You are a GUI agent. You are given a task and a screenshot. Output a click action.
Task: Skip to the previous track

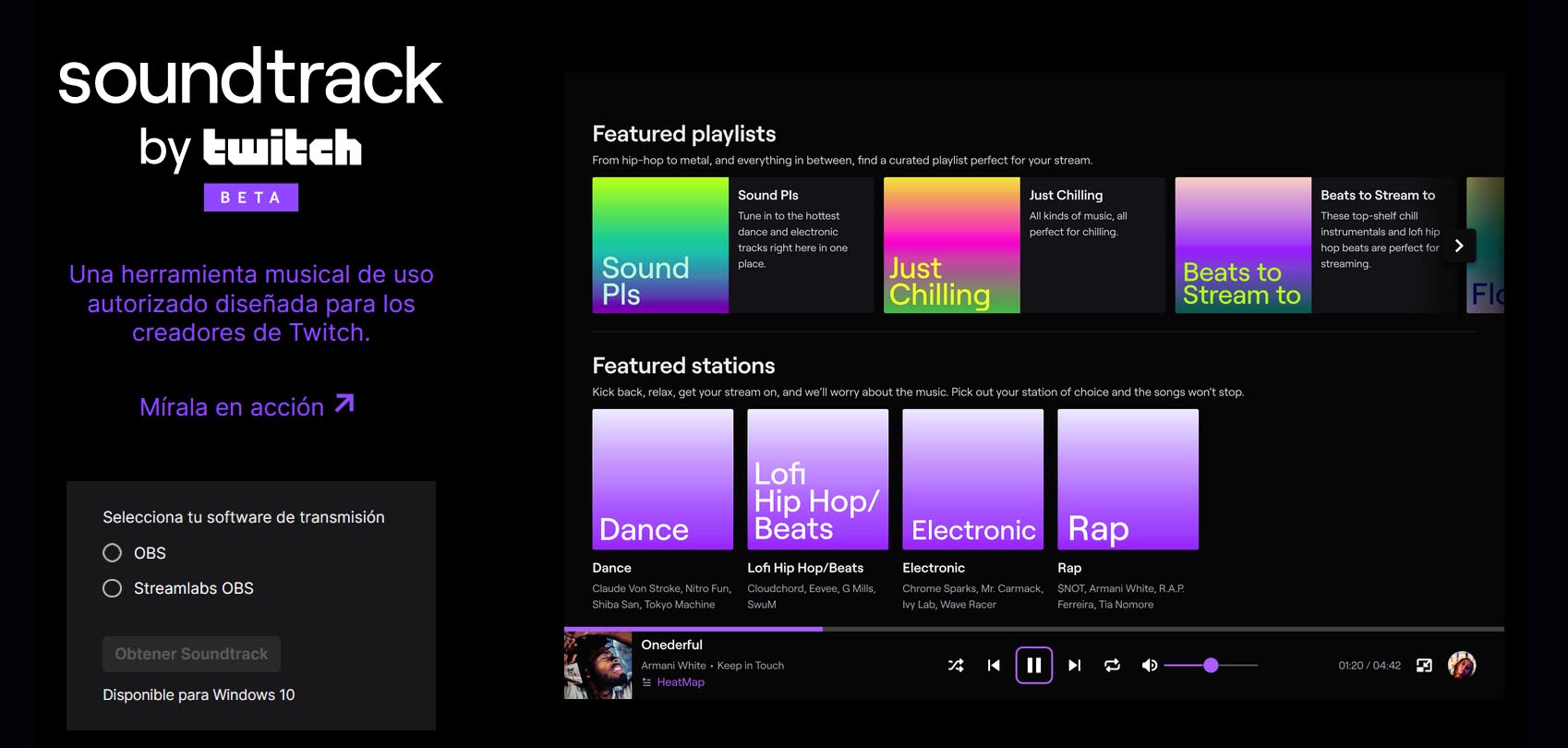994,665
